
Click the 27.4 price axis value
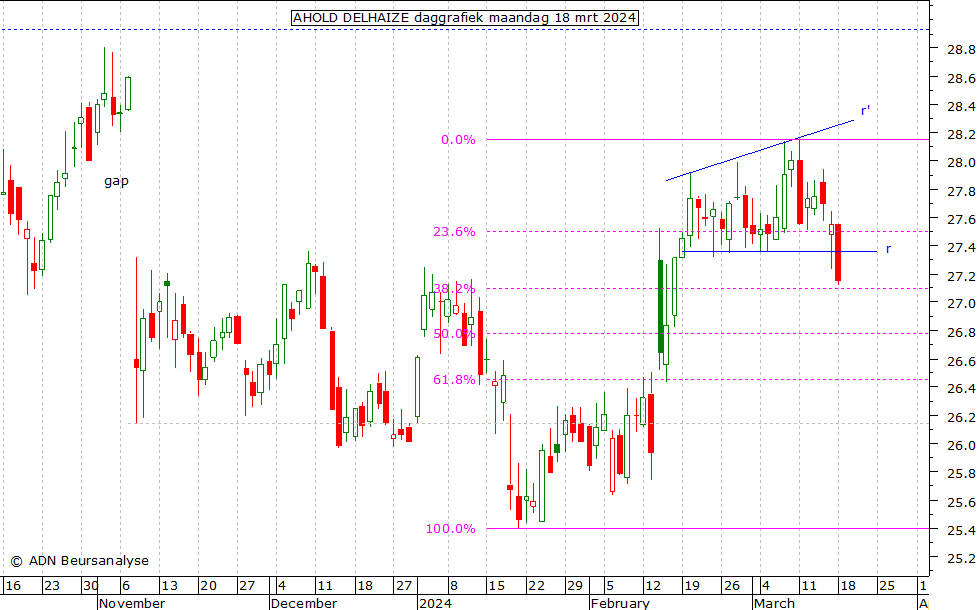961,248
